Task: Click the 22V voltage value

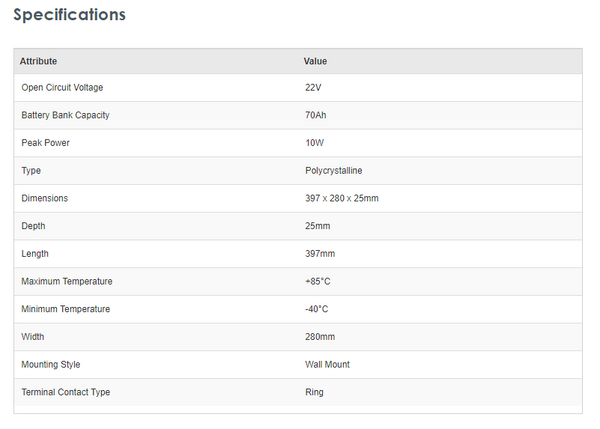Action: pos(314,88)
